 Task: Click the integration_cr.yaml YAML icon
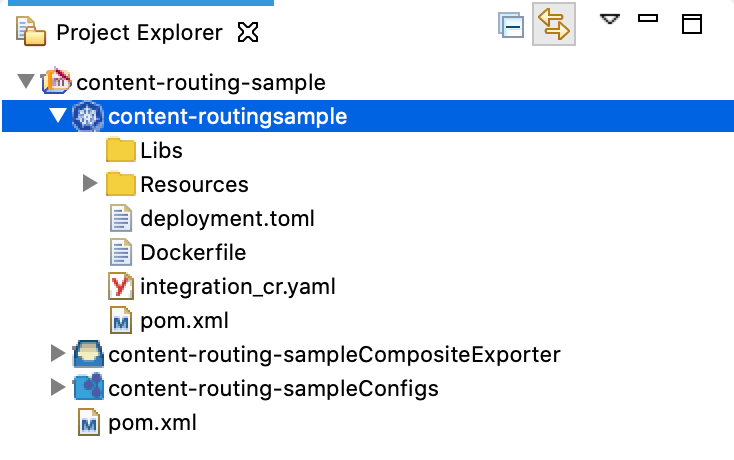[x=121, y=286]
